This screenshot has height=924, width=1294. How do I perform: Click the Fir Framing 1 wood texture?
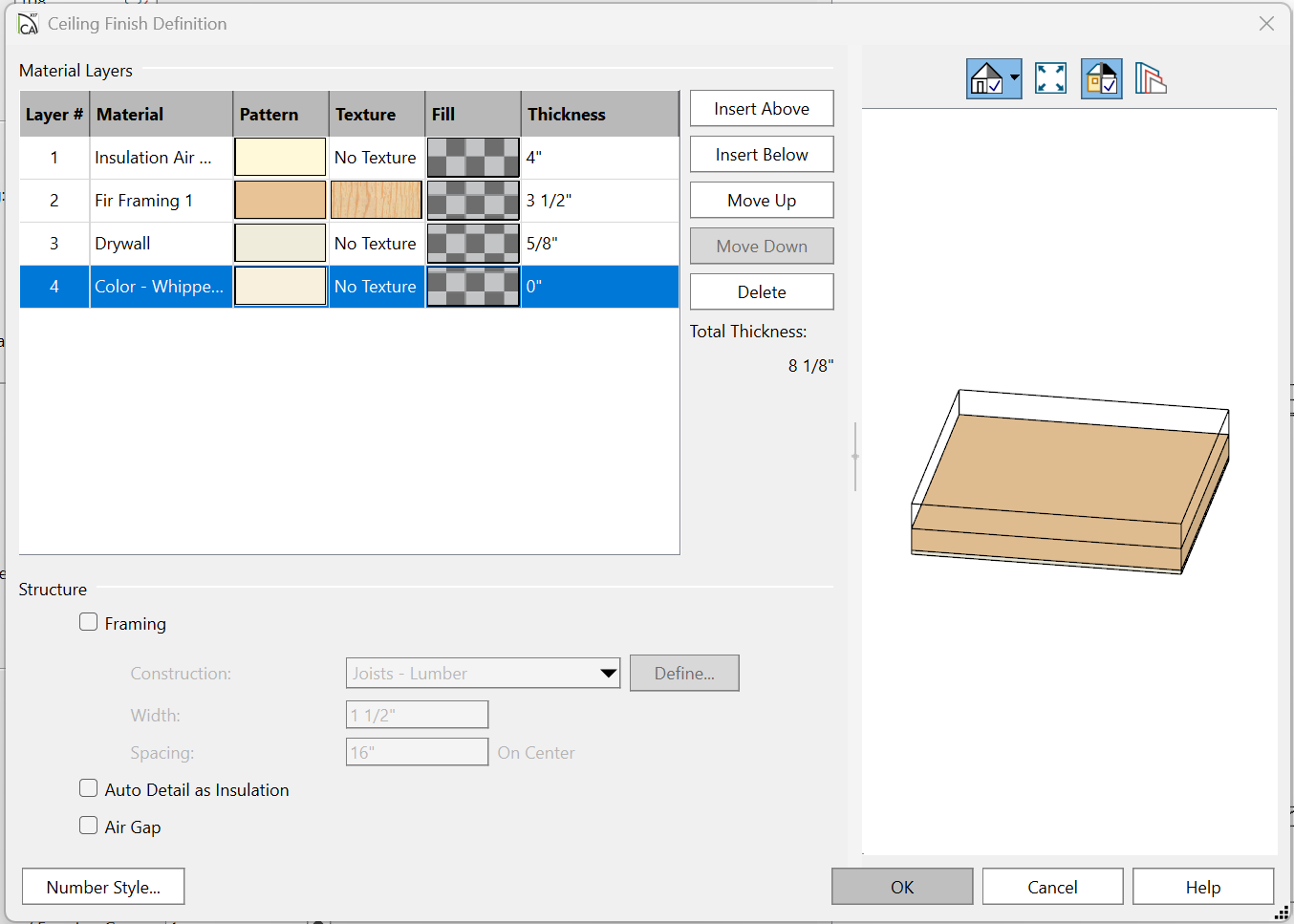pos(377,201)
